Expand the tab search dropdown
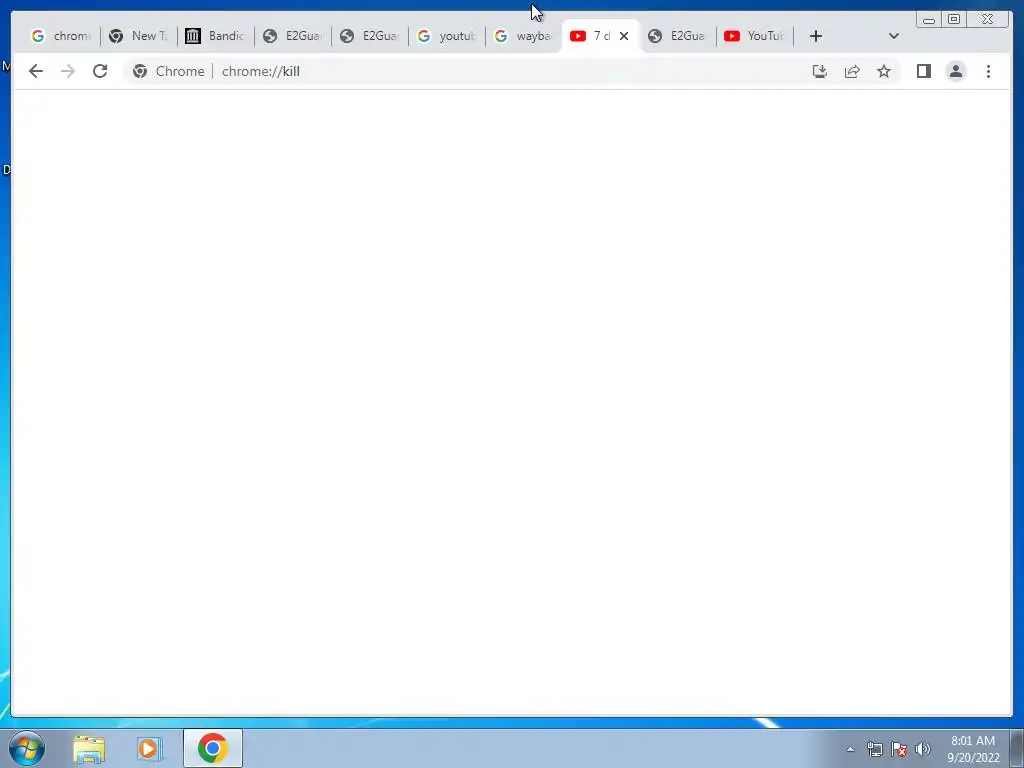 pos(894,36)
